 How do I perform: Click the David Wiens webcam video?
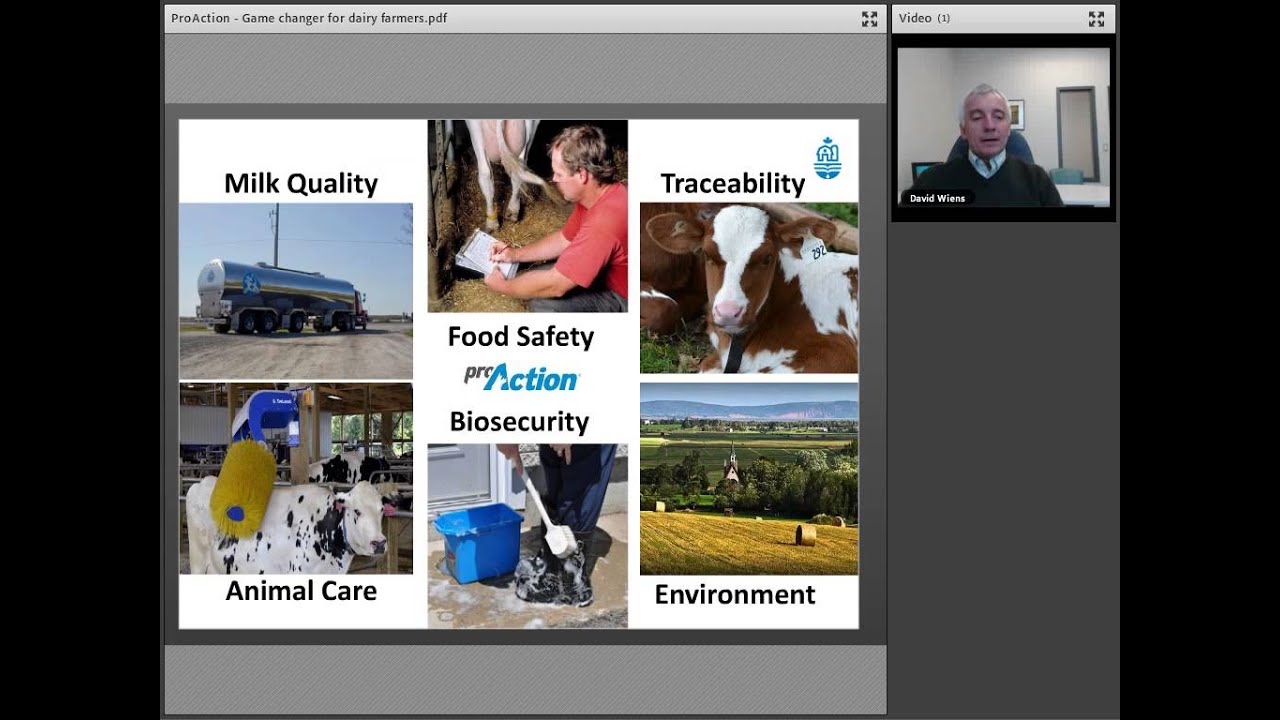(1003, 127)
